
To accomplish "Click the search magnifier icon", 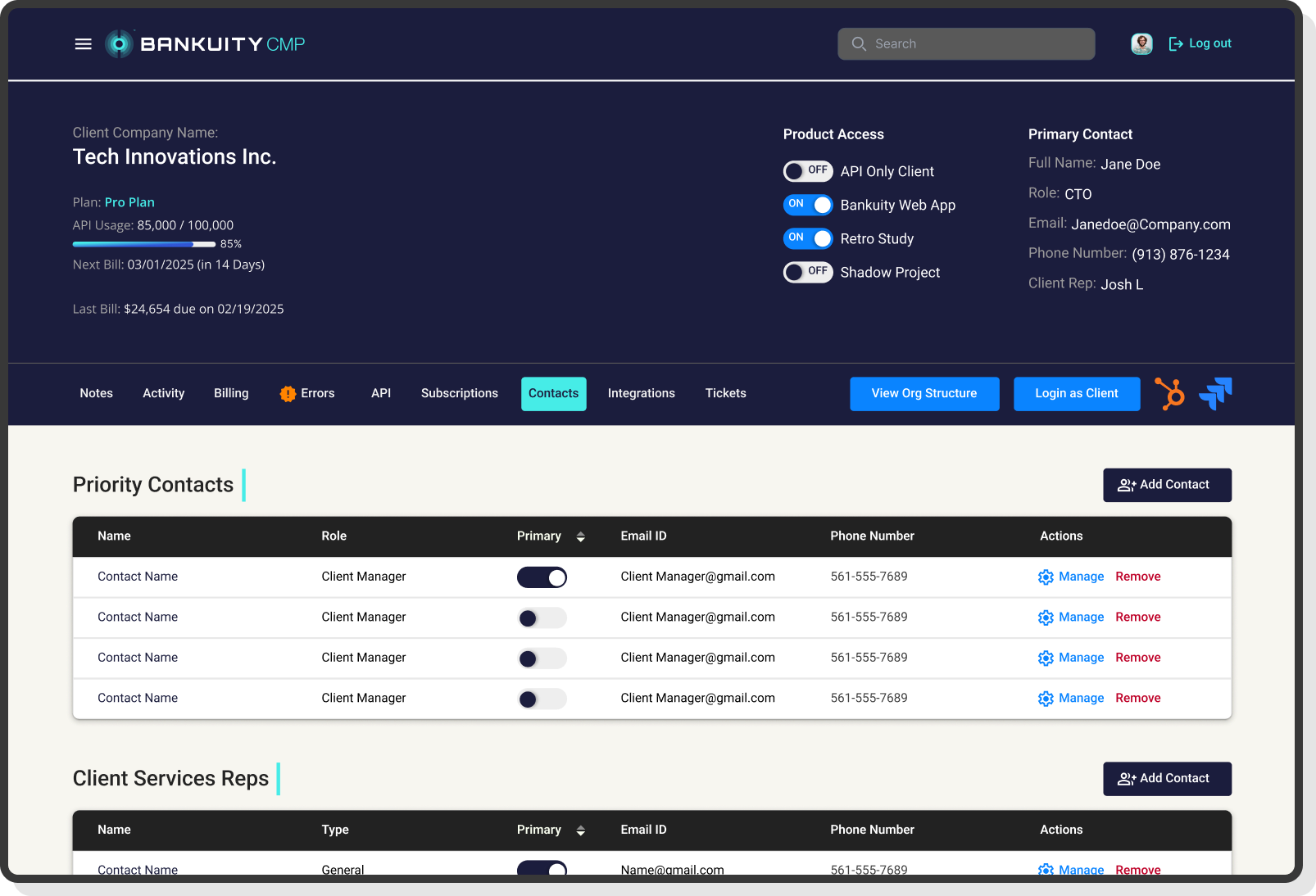I will [x=859, y=43].
